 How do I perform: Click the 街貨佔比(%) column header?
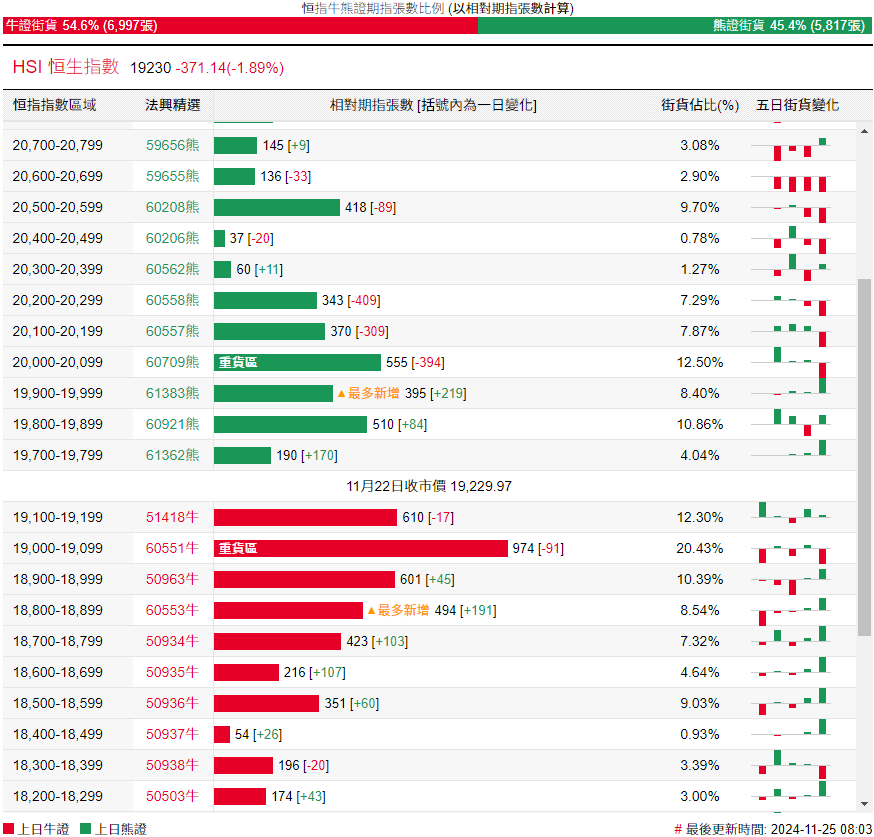pyautogui.click(x=699, y=105)
